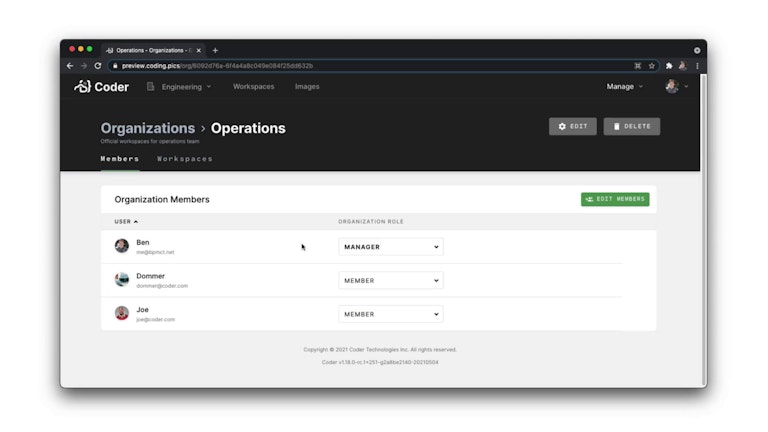Go forward in browser history

point(84,66)
